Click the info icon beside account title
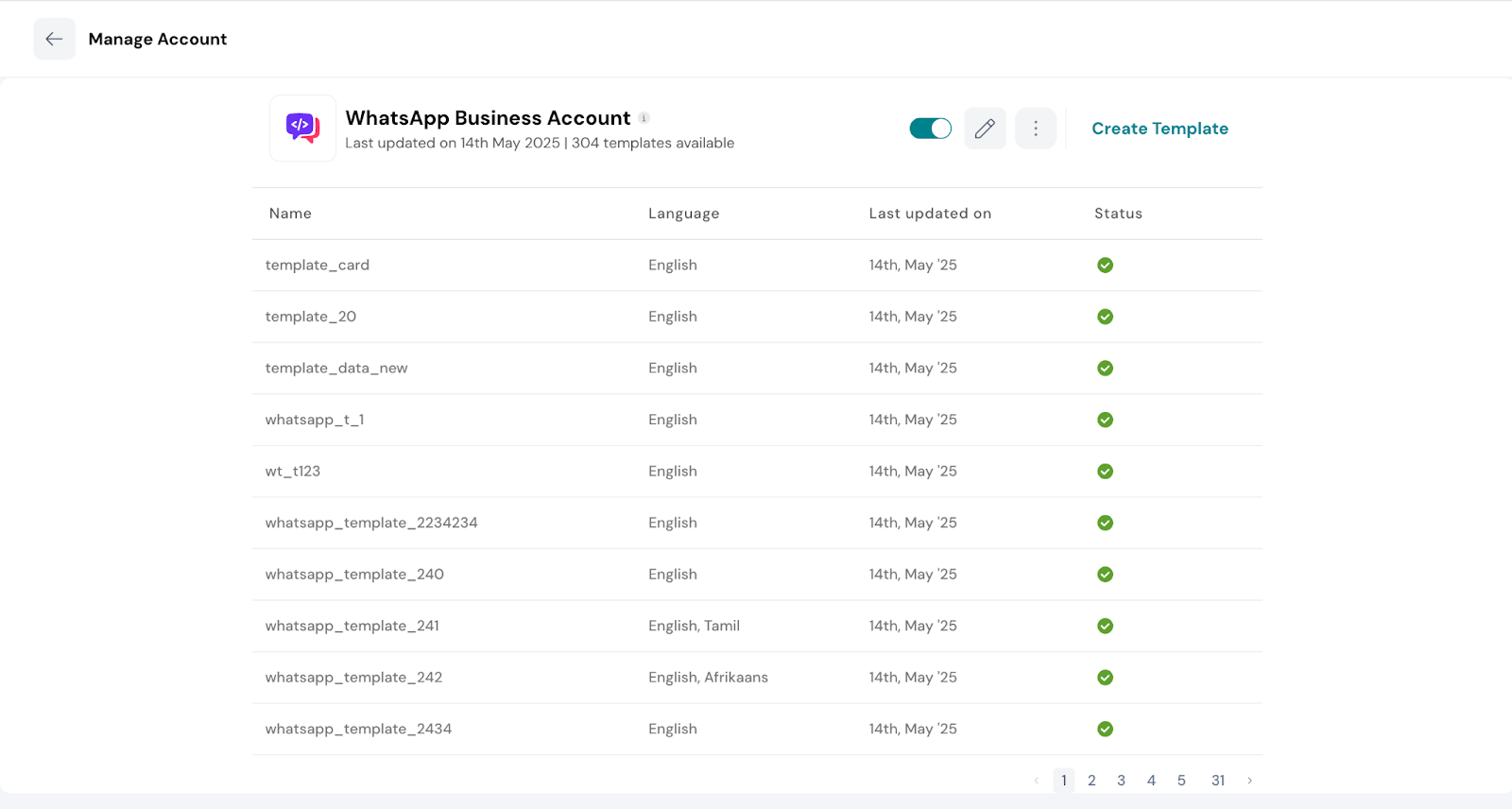Screen dimensions: 1512x809 click(644, 118)
